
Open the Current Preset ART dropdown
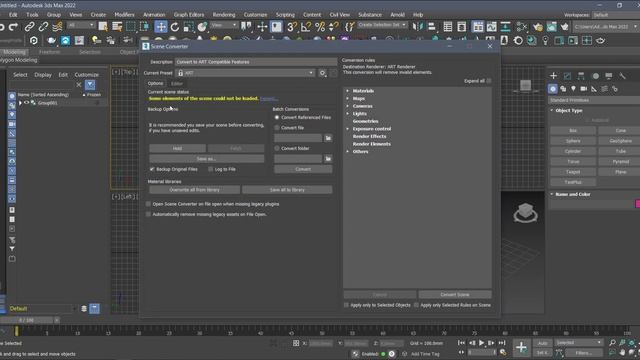(x=246, y=73)
